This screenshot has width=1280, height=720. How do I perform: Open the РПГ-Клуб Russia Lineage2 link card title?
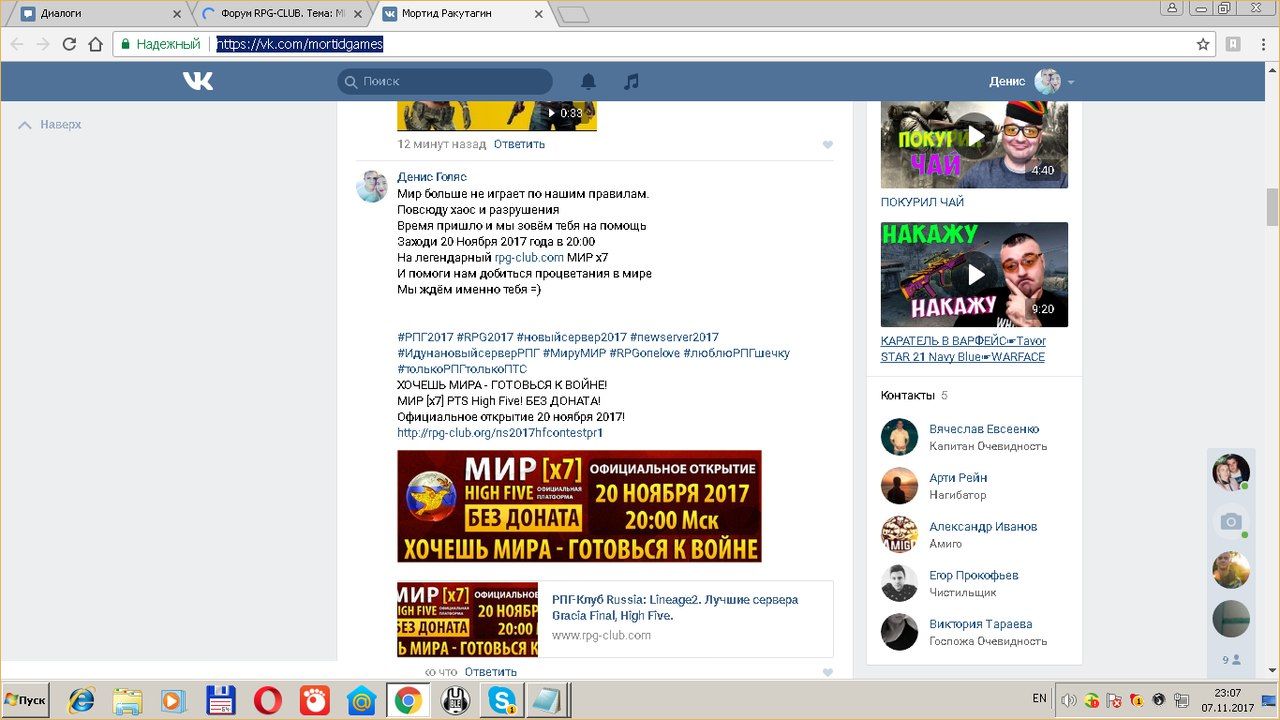pyautogui.click(x=675, y=608)
